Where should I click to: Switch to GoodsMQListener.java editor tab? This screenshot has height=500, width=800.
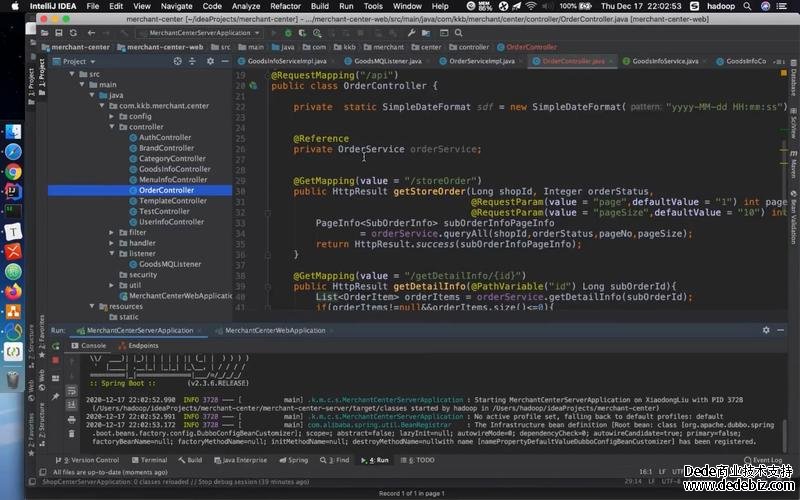pyautogui.click(x=387, y=61)
